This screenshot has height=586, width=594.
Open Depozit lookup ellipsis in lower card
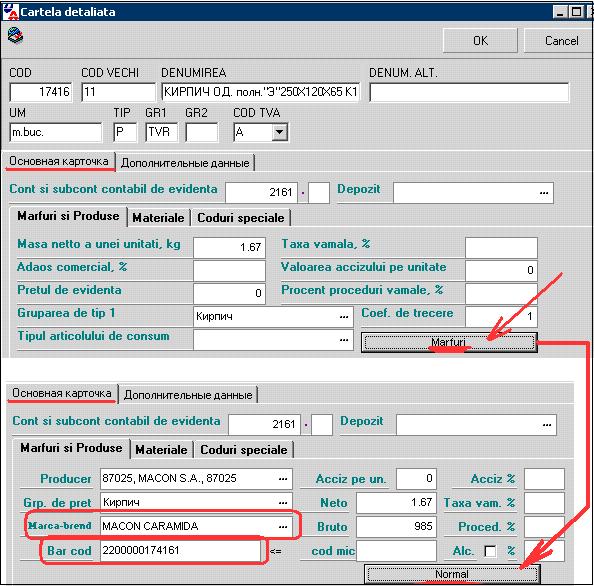coord(547,425)
